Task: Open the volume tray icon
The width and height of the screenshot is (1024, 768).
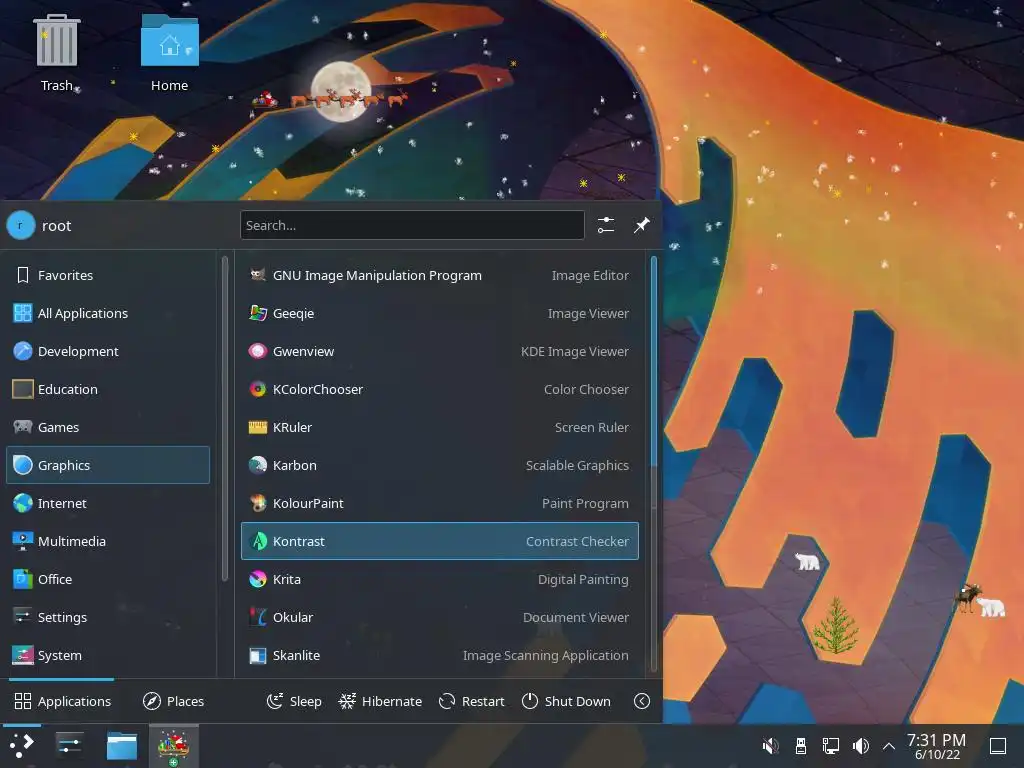Action: [861, 746]
